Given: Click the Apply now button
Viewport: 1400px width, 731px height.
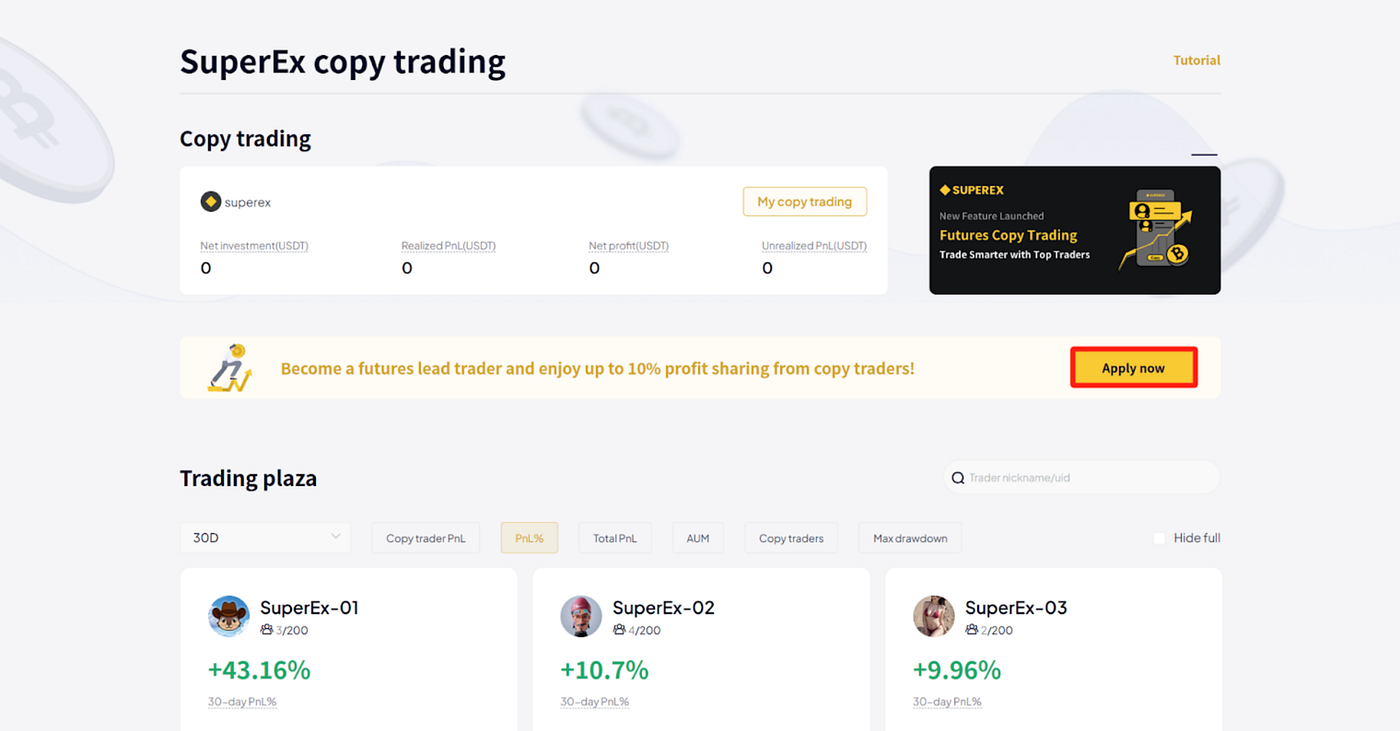Looking at the screenshot, I should [1133, 368].
